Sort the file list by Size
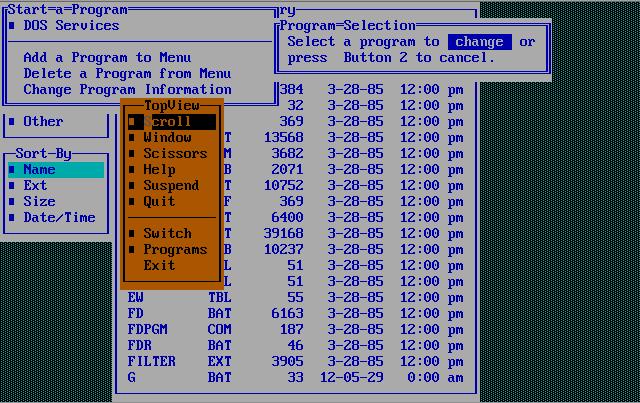Image resolution: width=640 pixels, height=403 pixels. (40, 202)
